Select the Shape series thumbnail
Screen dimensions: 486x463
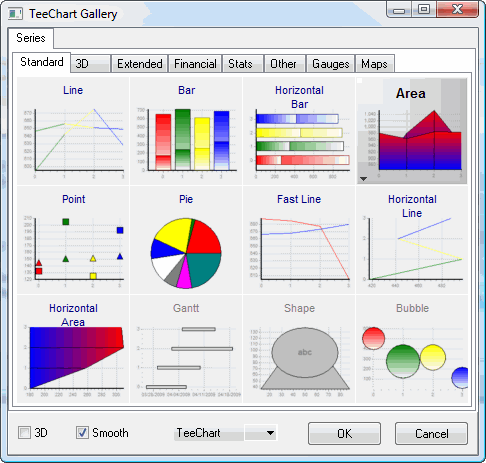(299, 349)
